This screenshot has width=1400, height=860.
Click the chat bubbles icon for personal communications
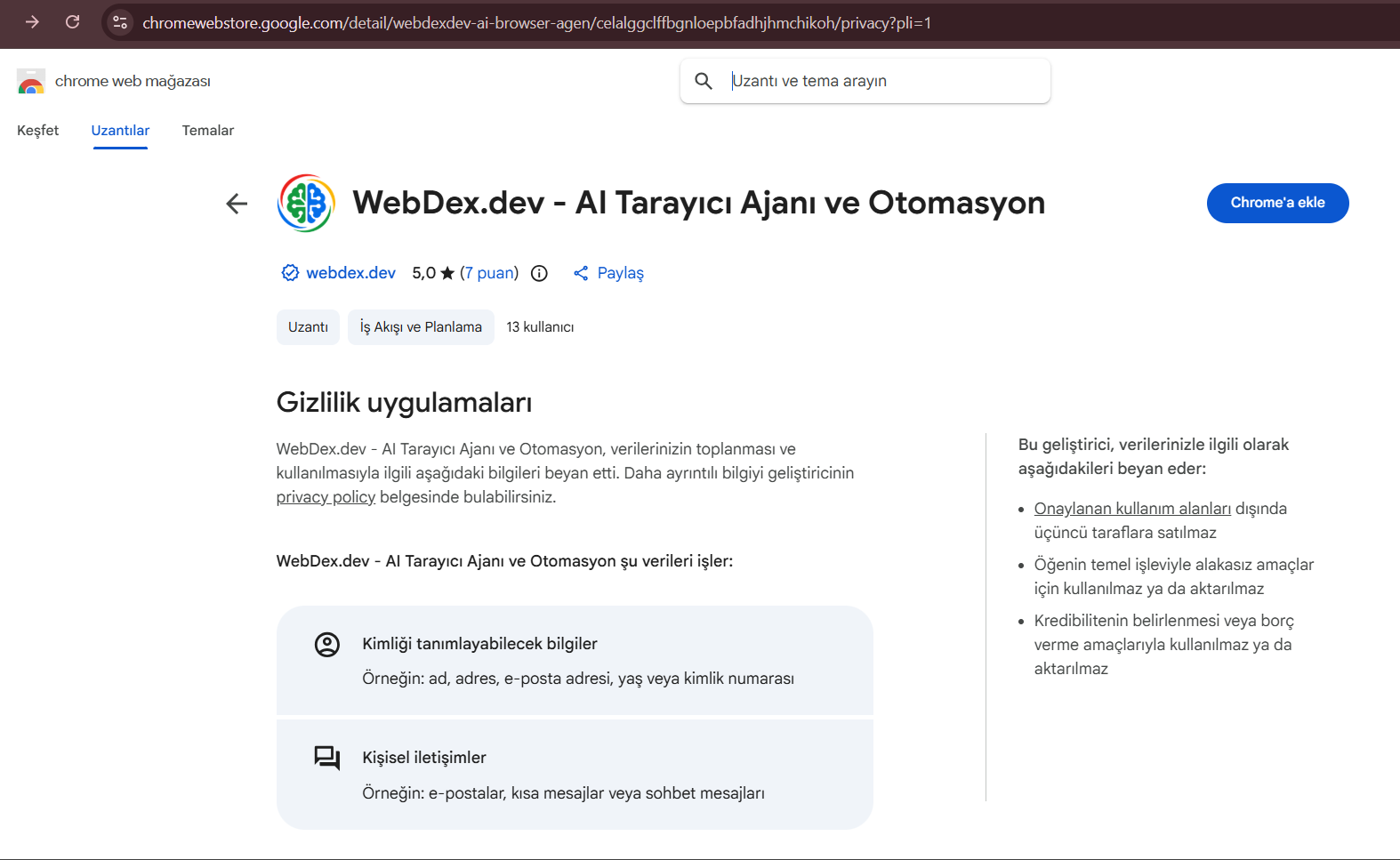pyautogui.click(x=327, y=758)
